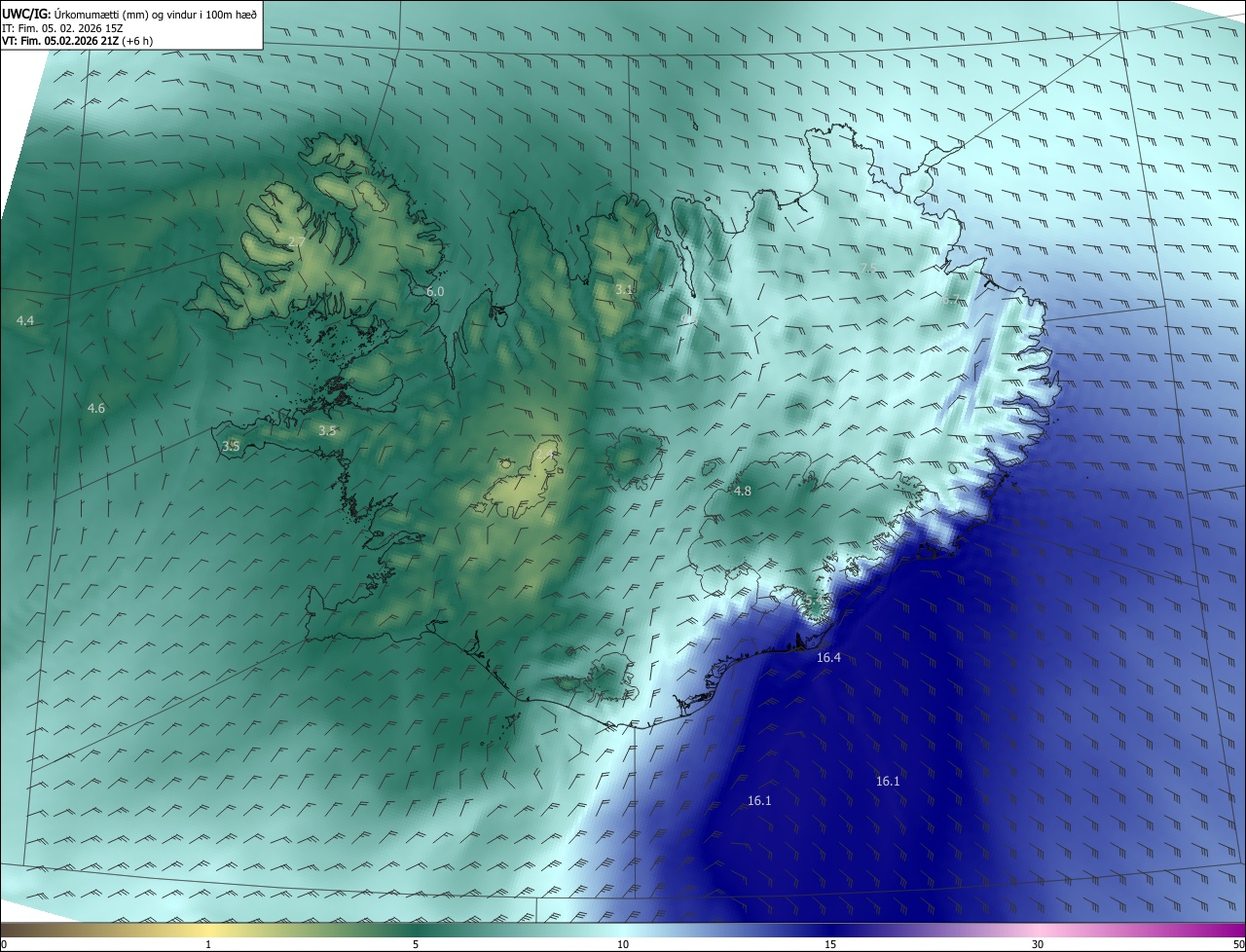Pick the 6.0 value label on the map
The image size is (1246, 952).
coord(435,291)
